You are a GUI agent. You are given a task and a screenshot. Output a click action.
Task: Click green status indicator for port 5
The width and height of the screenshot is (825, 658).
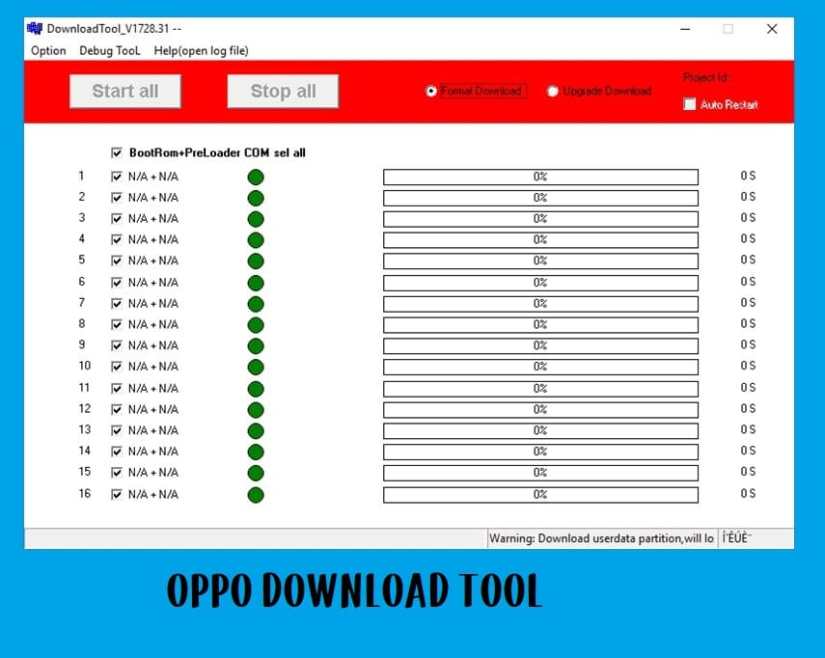pos(256,261)
